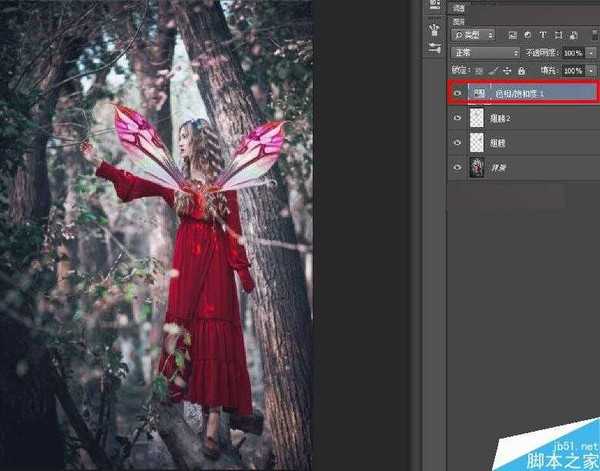This screenshot has width=600, height=471.
Task: Click the lock all padlock icon
Action: pos(519,71)
